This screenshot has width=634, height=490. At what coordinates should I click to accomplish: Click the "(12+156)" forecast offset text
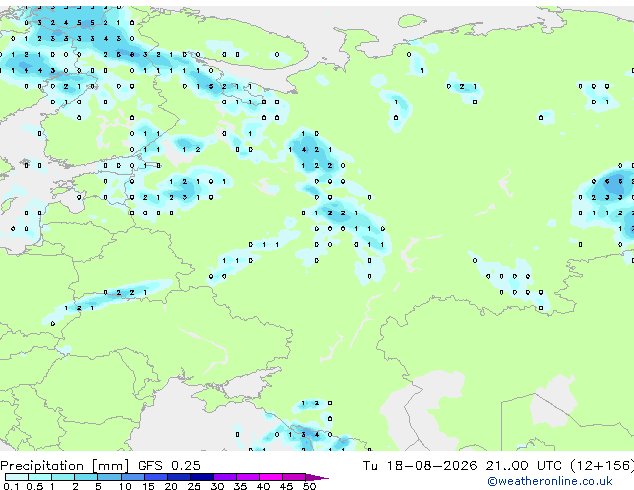602,466
